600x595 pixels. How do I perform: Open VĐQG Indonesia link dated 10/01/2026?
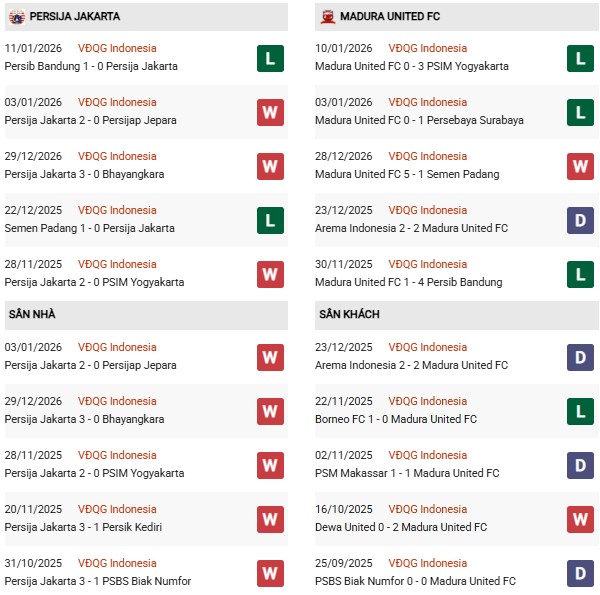point(429,48)
